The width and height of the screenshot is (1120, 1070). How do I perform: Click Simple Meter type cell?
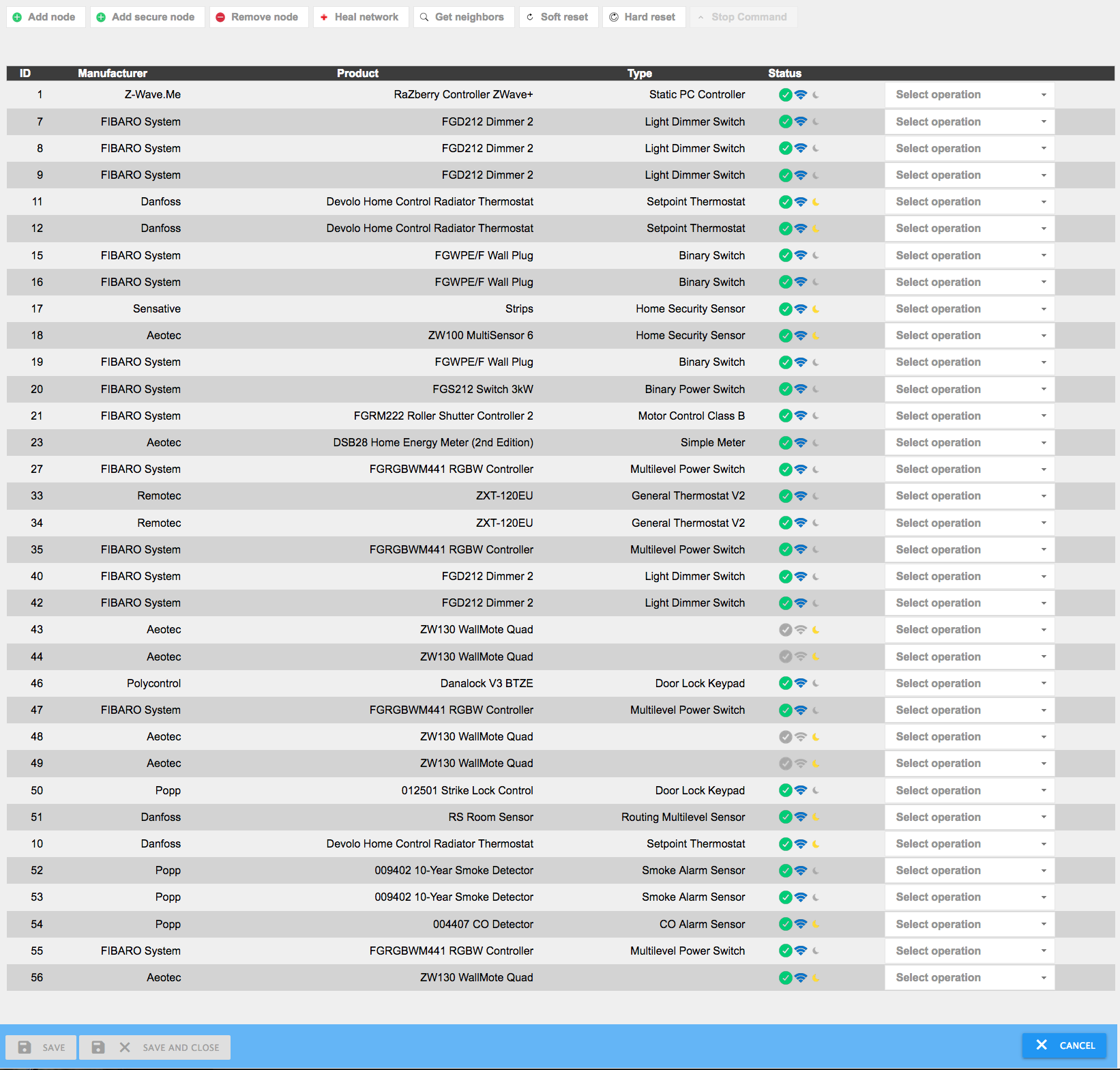tap(713, 443)
